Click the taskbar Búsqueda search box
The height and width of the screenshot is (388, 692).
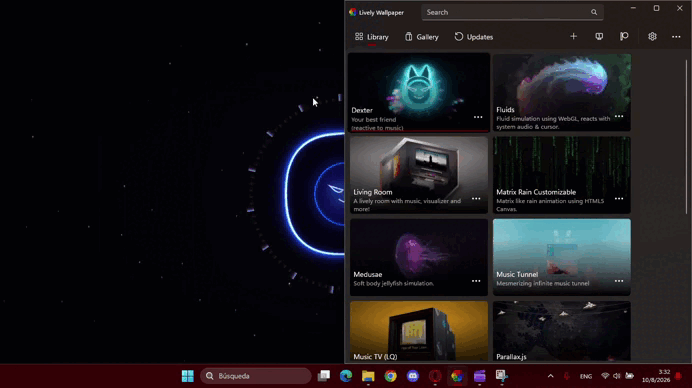tap(256, 376)
